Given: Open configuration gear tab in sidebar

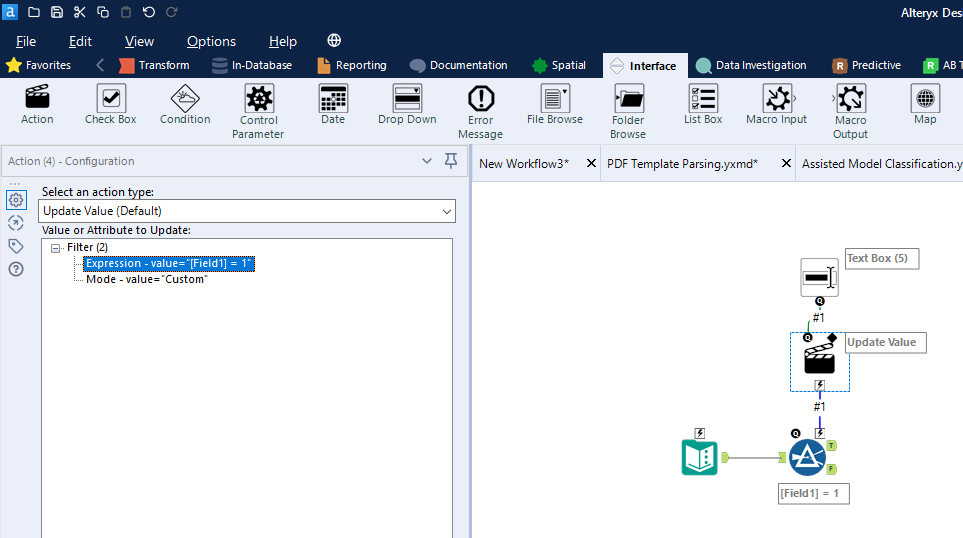Looking at the screenshot, I should click(16, 200).
